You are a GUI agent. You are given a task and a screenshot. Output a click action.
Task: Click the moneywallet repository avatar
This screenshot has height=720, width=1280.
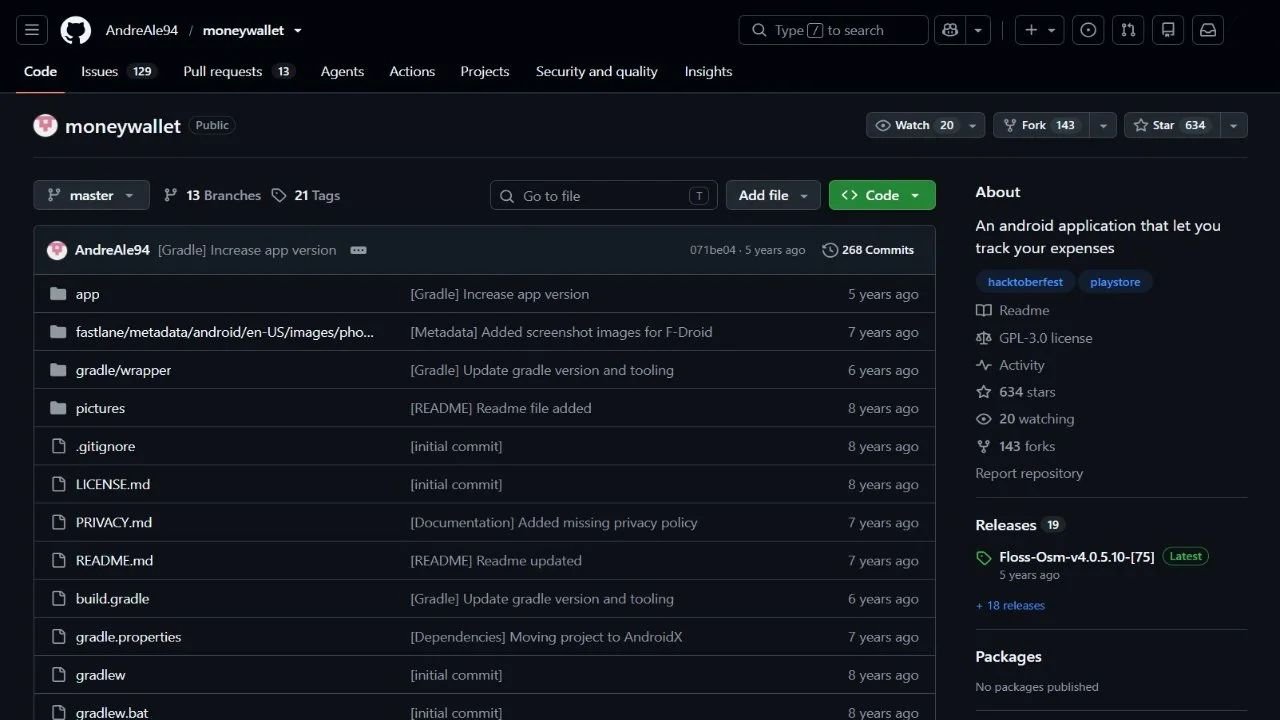(45, 125)
